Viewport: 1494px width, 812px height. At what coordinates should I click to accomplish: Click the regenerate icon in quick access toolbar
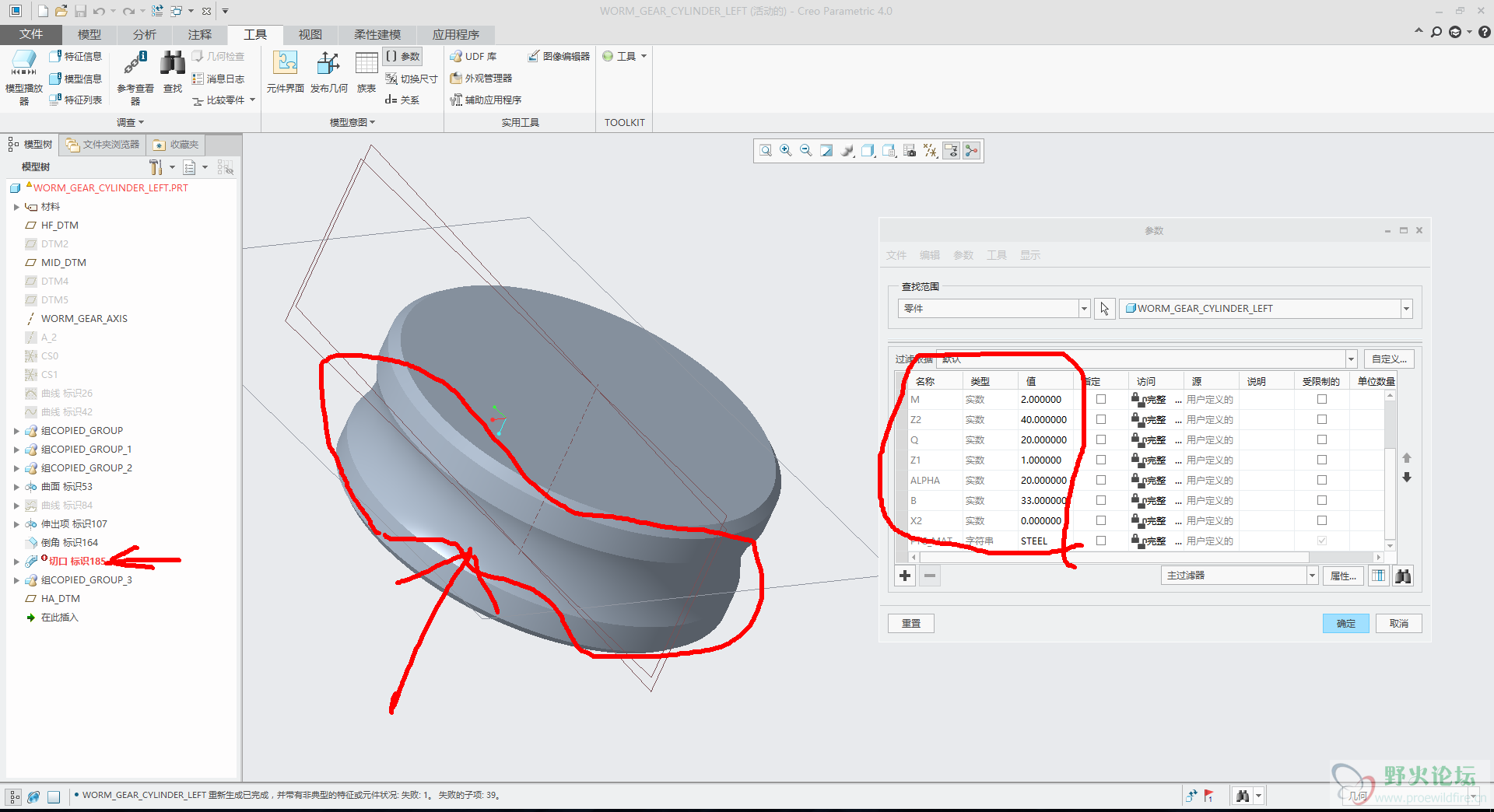click(157, 11)
